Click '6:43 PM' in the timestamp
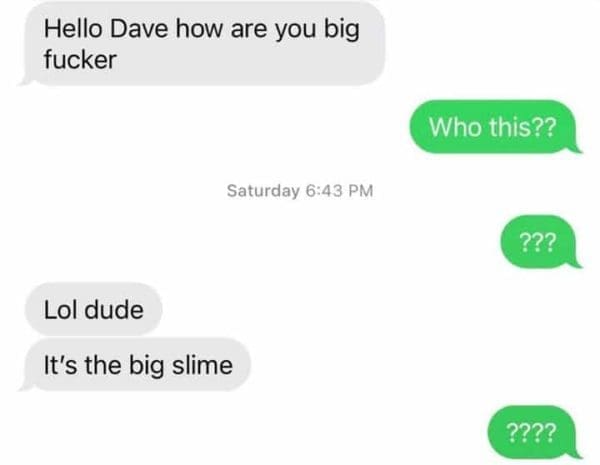 339,191
